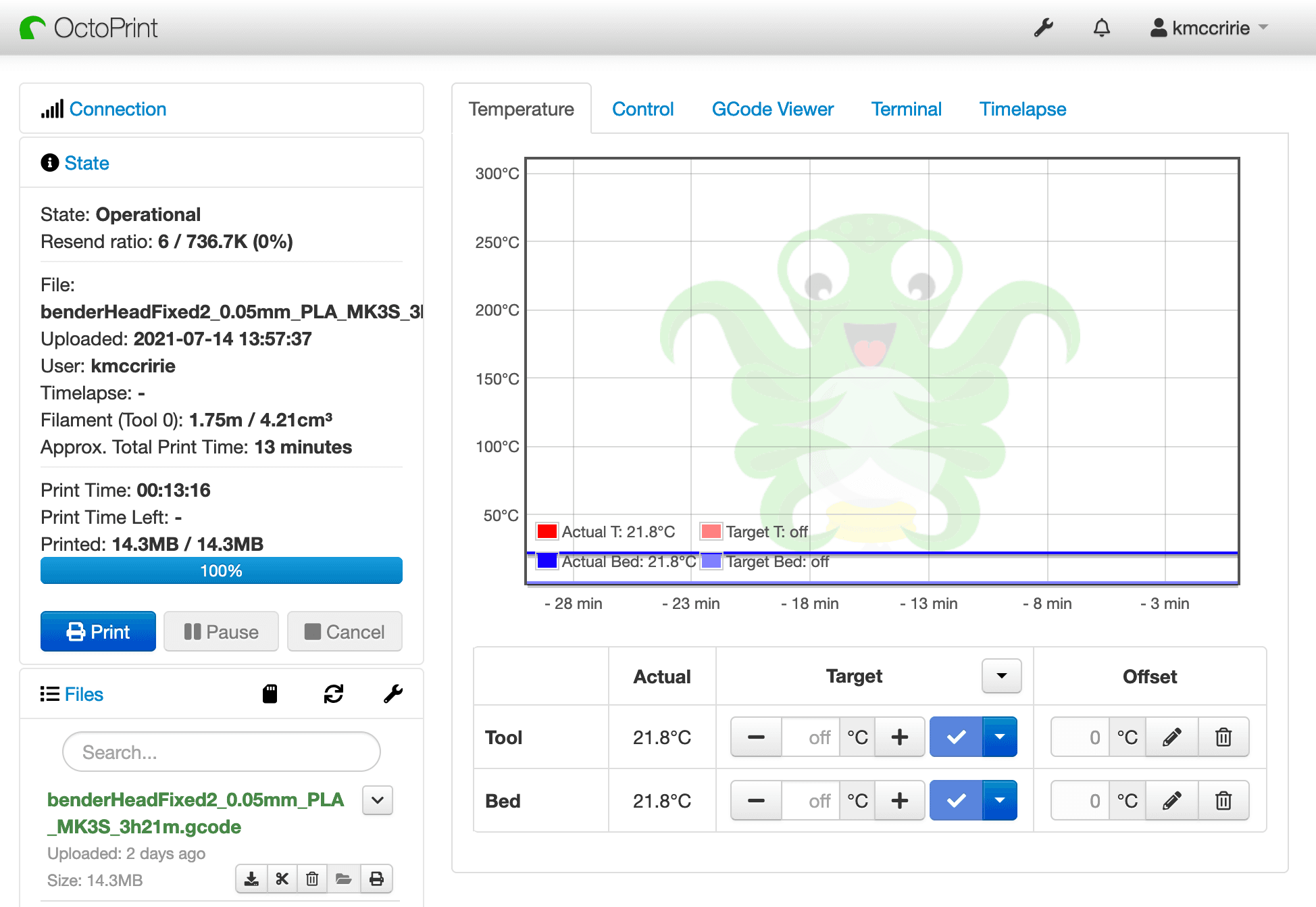Open the Terminal tab
The image size is (1316, 907).
click(906, 109)
